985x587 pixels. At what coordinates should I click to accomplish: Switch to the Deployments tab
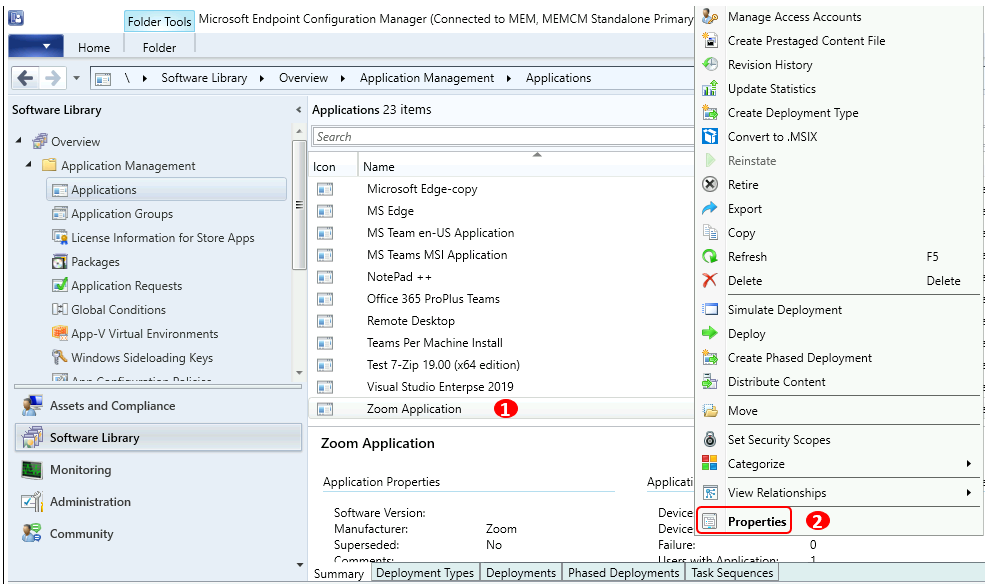[x=521, y=573]
